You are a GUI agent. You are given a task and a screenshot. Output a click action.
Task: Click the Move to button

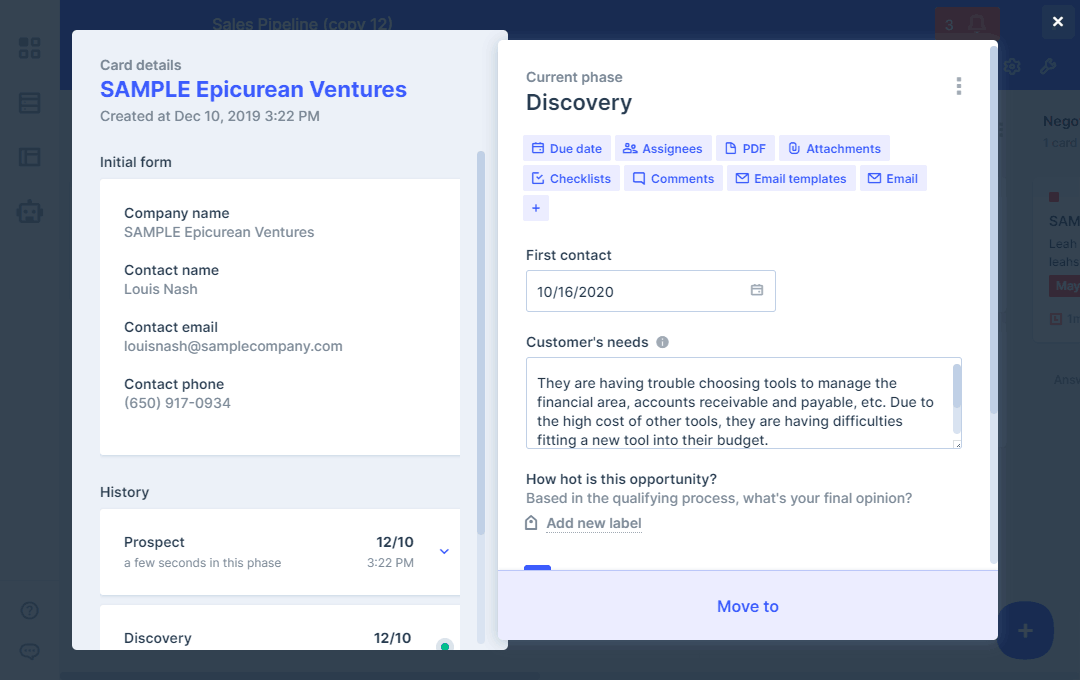747,606
